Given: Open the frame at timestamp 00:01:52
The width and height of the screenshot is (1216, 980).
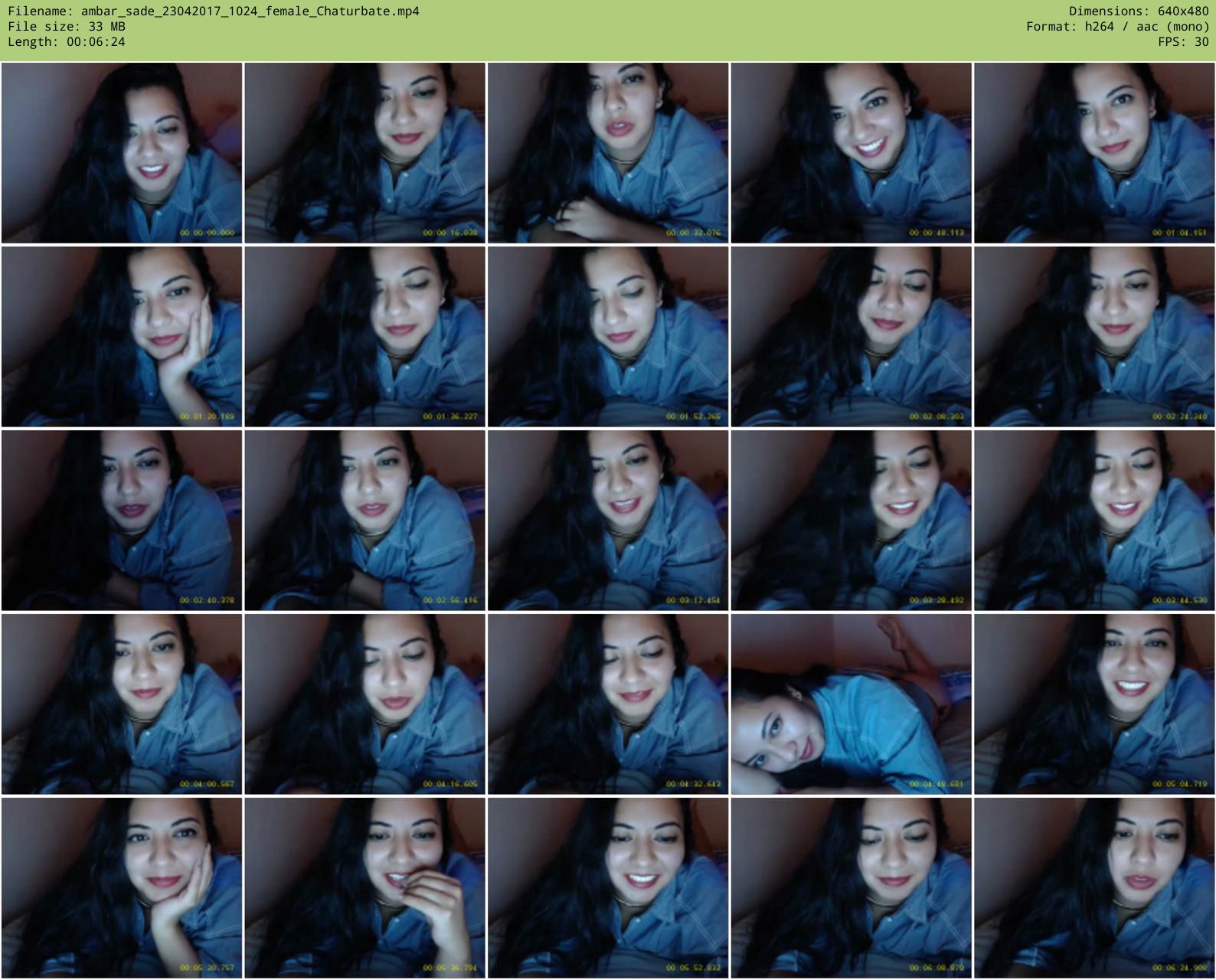Looking at the screenshot, I should pos(608,337).
